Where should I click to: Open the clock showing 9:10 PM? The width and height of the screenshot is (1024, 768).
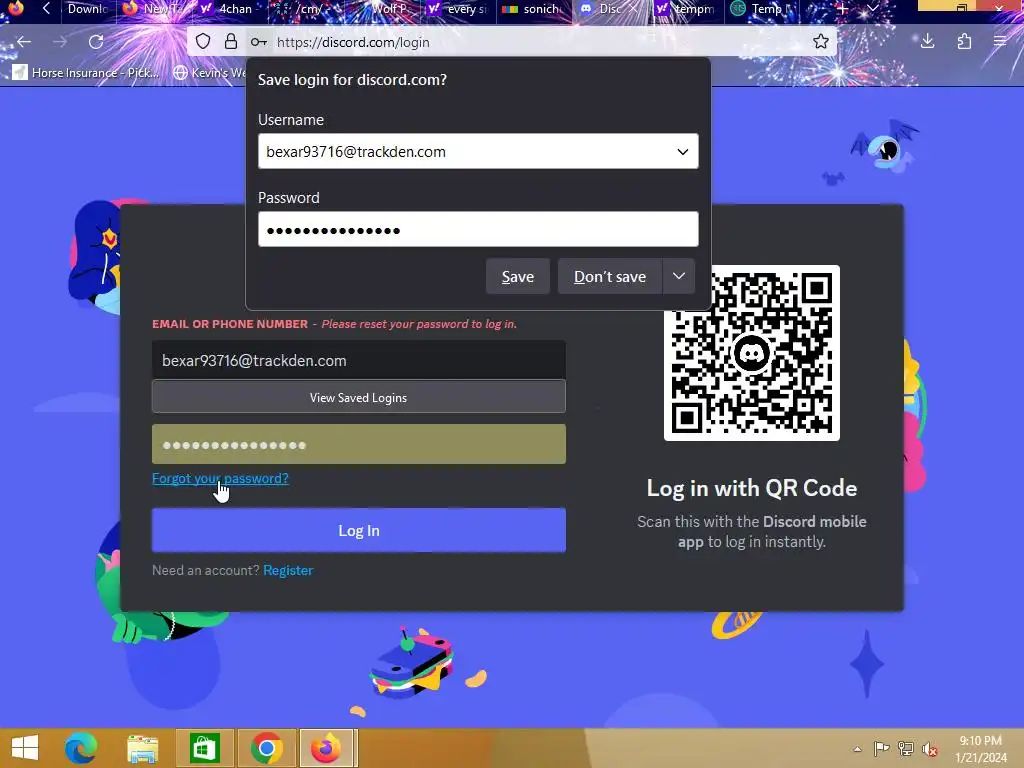coord(980,749)
